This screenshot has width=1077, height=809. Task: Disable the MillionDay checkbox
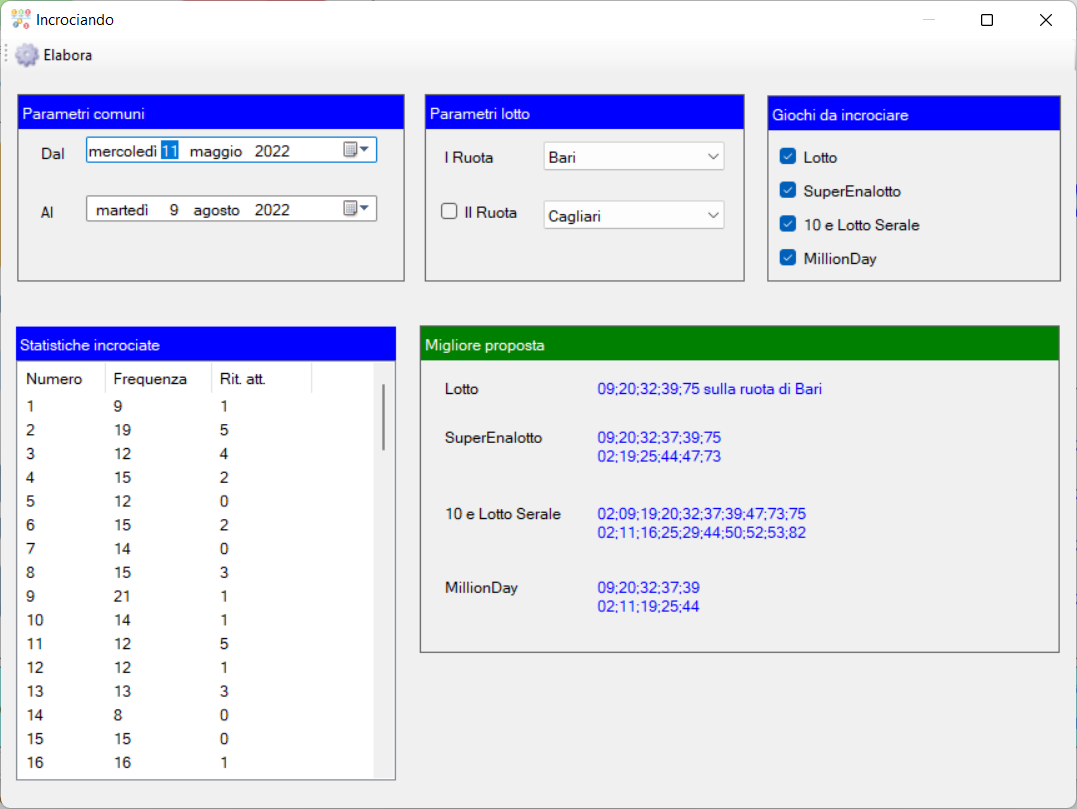pos(788,258)
